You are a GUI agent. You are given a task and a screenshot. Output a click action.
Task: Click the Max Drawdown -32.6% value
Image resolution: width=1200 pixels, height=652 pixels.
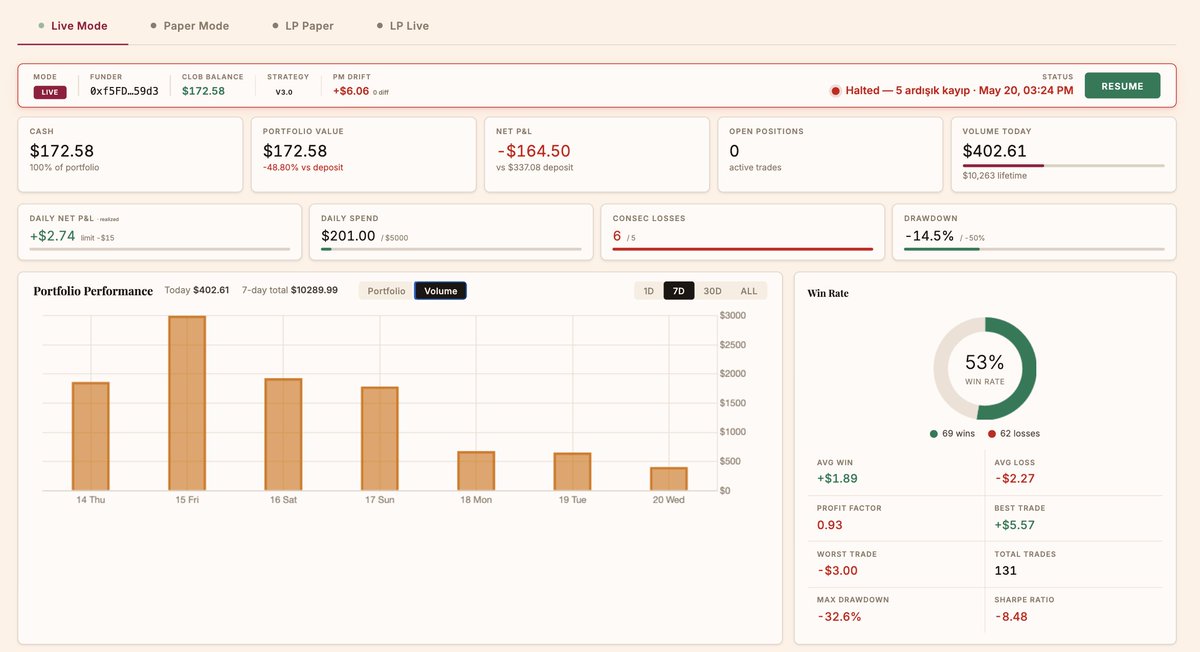pyautogui.click(x=839, y=616)
